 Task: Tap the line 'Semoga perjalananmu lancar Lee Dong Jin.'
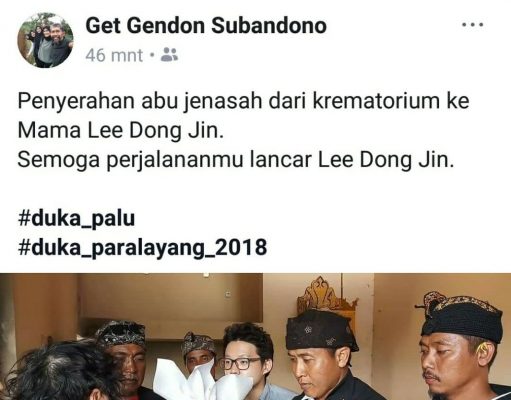pyautogui.click(x=236, y=160)
